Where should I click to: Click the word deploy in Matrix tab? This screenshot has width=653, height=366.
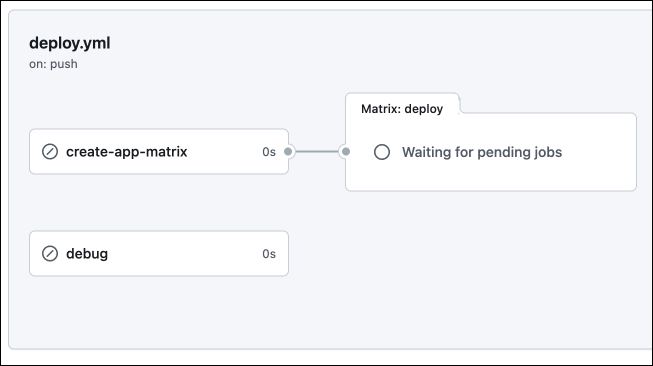click(x=424, y=109)
